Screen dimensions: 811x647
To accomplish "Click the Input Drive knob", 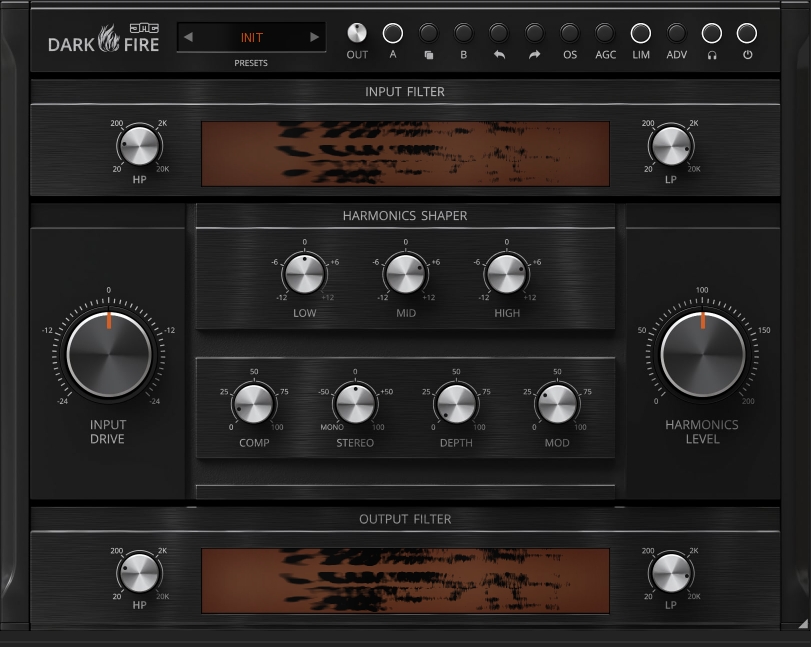I will [x=109, y=354].
